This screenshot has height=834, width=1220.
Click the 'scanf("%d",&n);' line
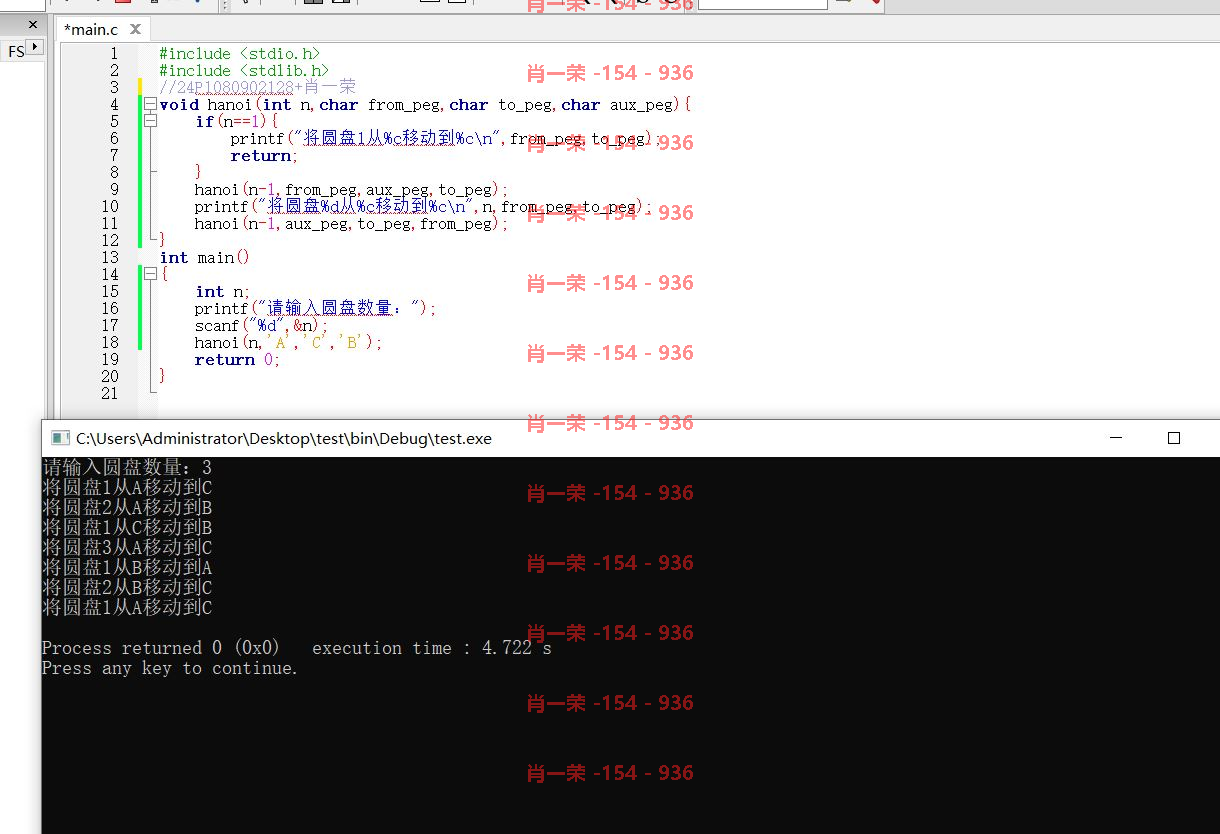pos(261,325)
